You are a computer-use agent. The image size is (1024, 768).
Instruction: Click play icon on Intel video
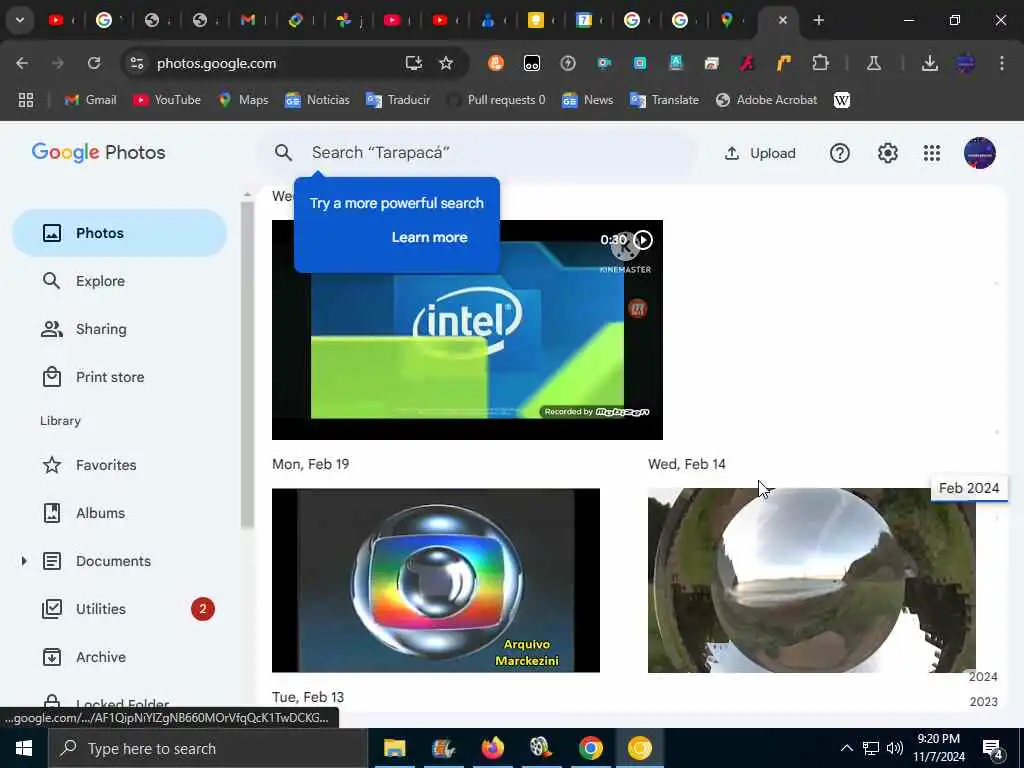[x=643, y=240]
